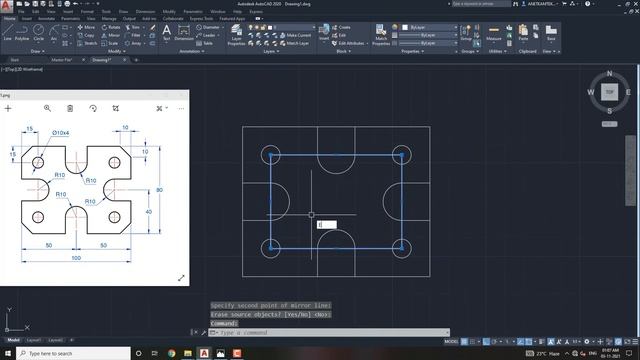Expand the Utilities panel

pos(498,51)
